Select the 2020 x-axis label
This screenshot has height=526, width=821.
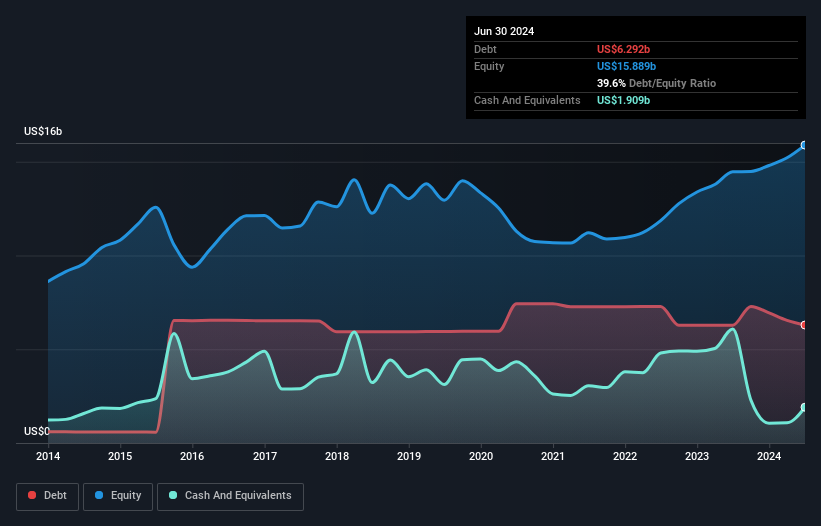(481, 456)
